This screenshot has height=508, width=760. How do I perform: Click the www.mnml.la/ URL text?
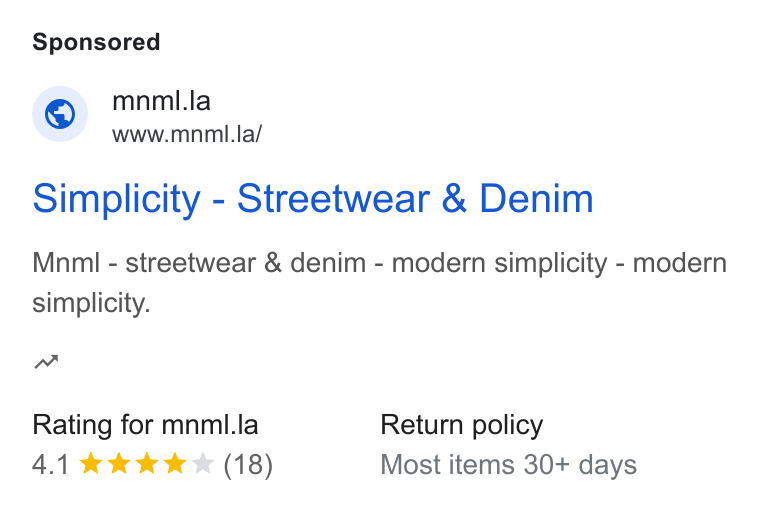point(187,134)
